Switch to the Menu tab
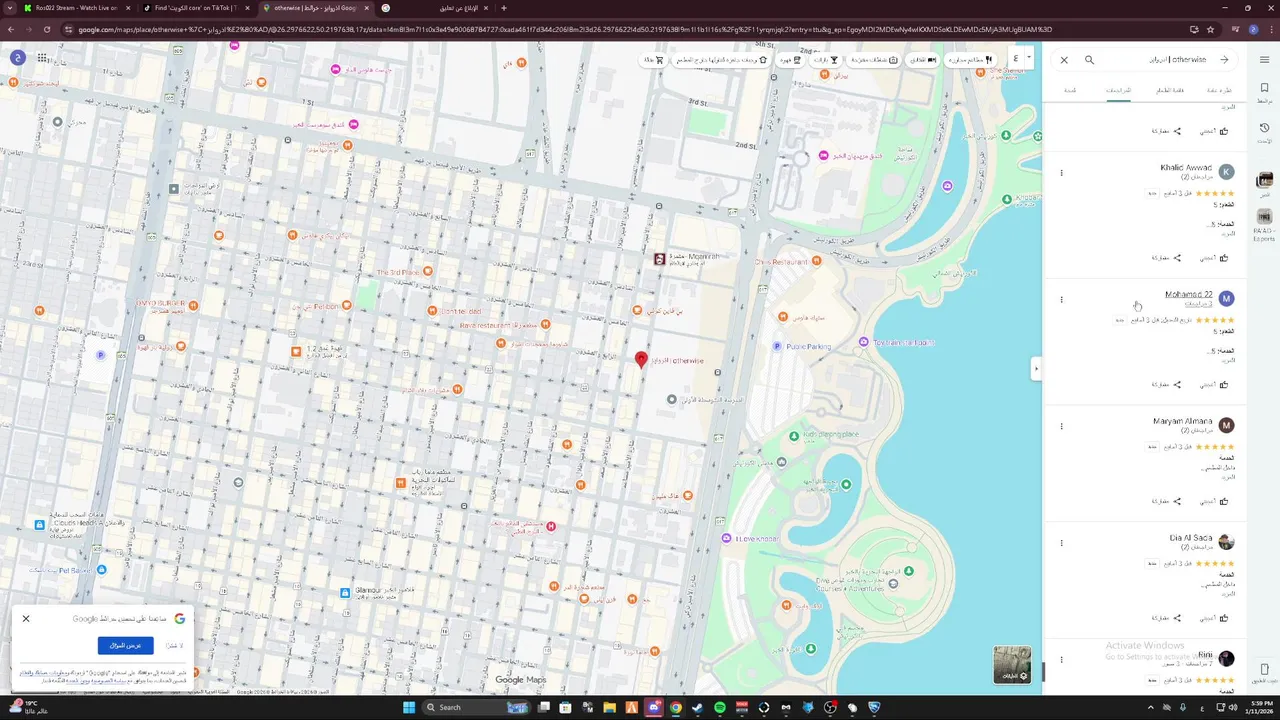1280x720 pixels. coord(1170,90)
